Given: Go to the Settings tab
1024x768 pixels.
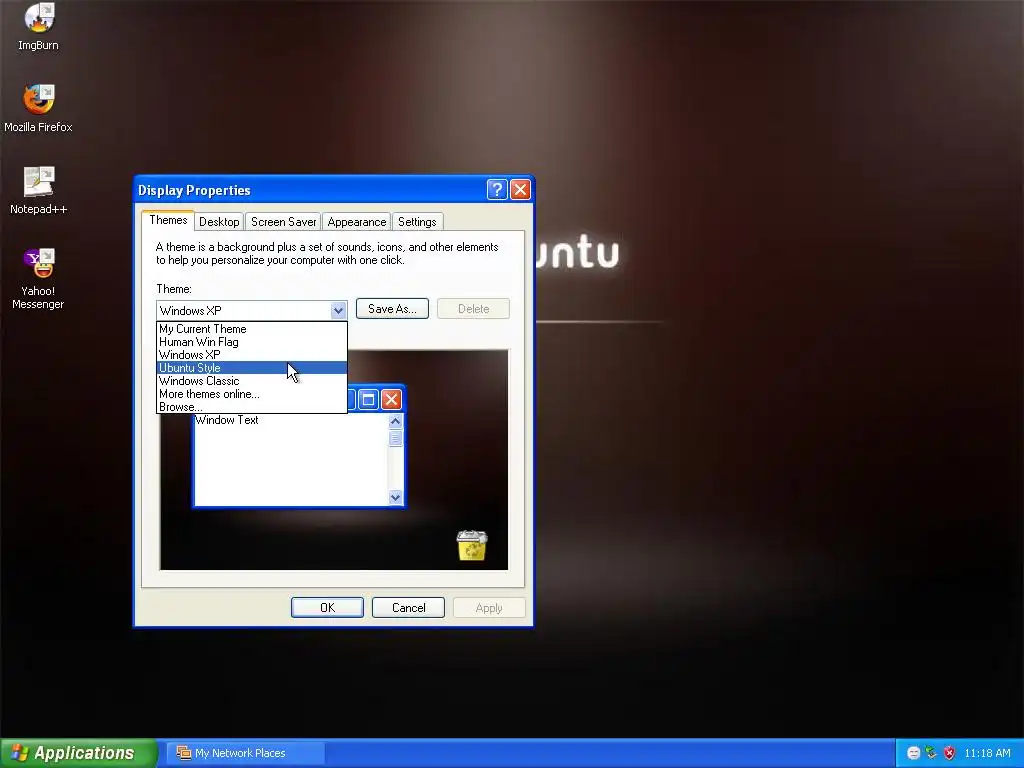Looking at the screenshot, I should tap(417, 222).
